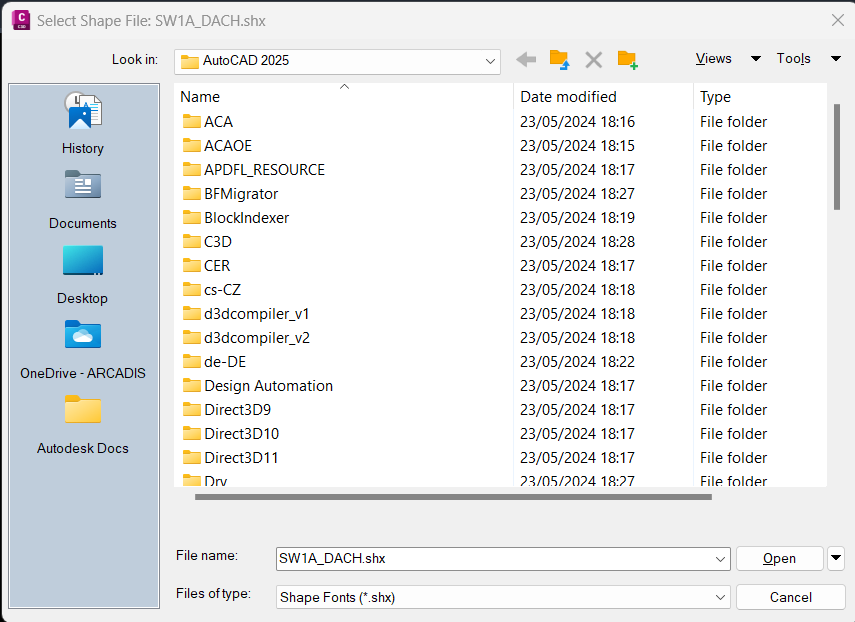Expand the Files of type dropdown
The image size is (855, 622).
pos(719,597)
